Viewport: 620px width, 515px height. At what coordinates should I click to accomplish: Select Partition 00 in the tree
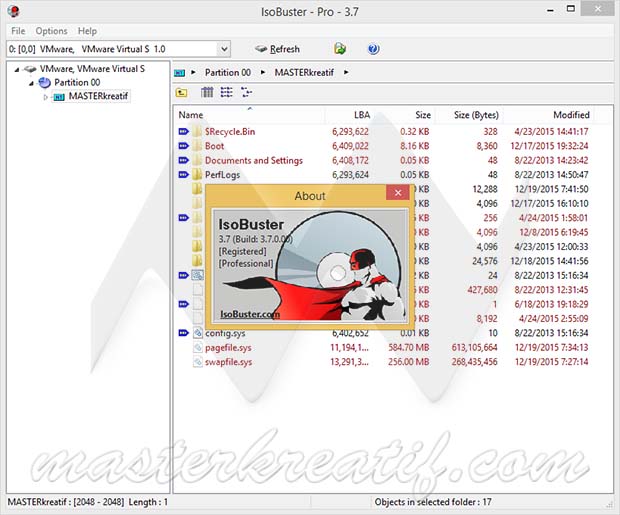77,82
